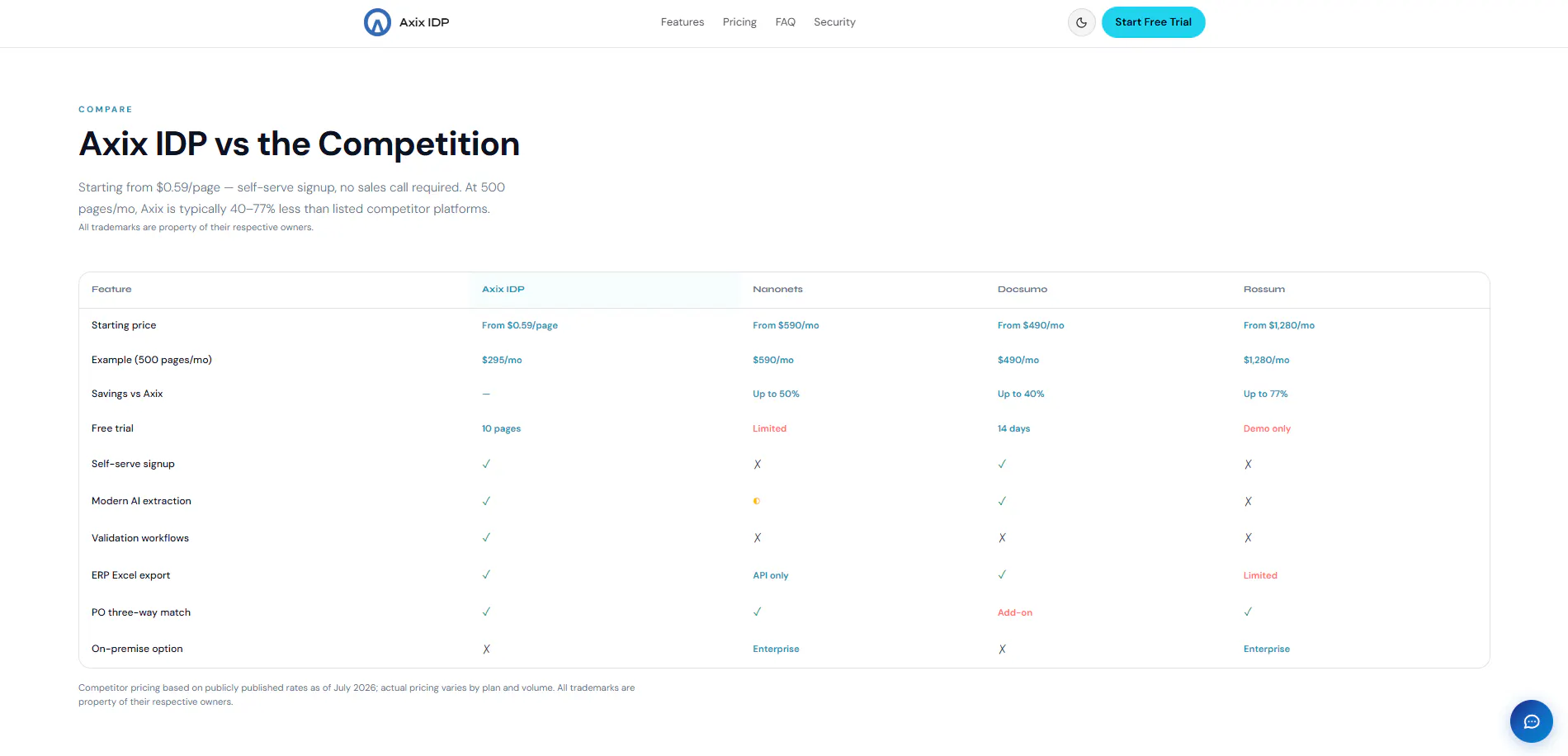
Task: Click the '14 days' Docsumo trial value
Action: (x=1013, y=428)
